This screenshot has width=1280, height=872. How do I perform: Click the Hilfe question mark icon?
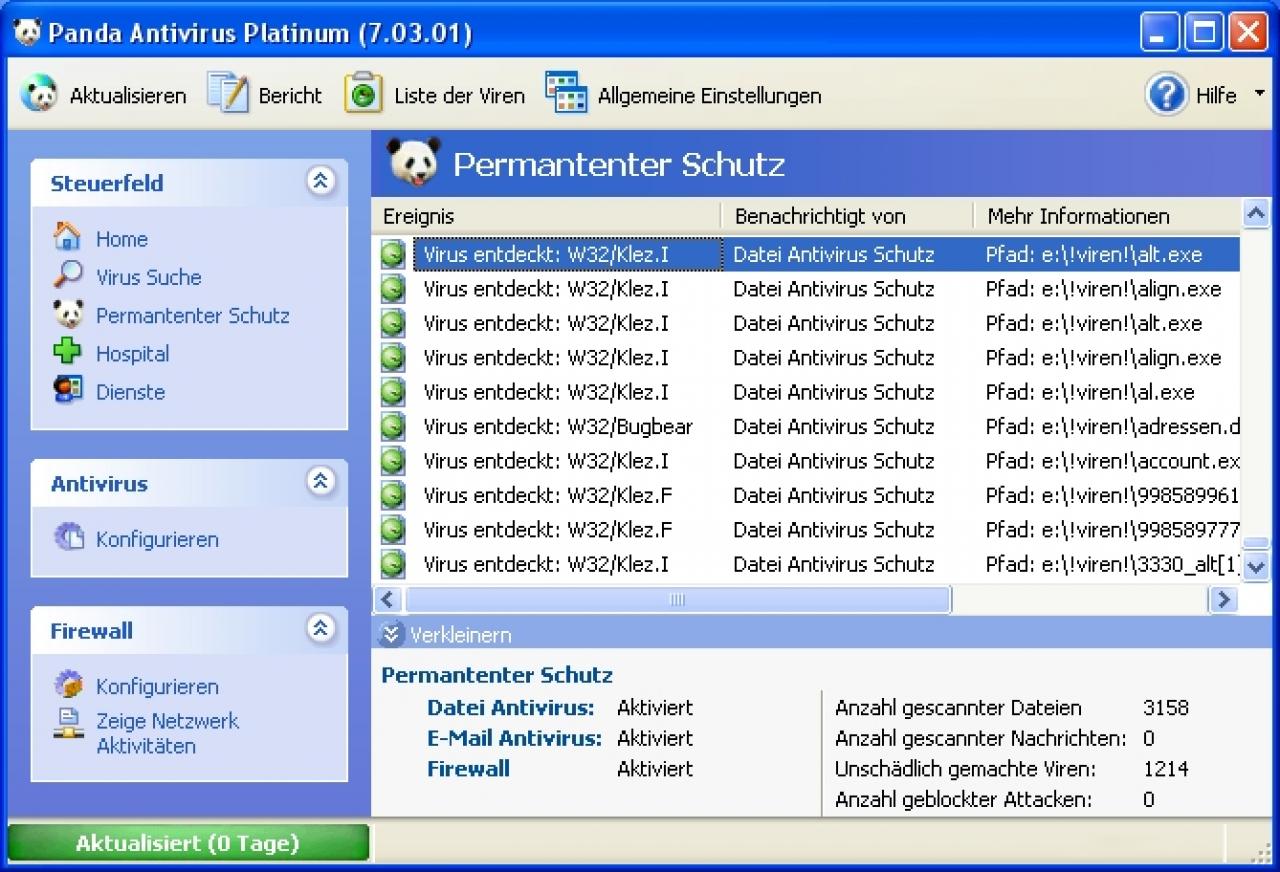tap(1167, 94)
